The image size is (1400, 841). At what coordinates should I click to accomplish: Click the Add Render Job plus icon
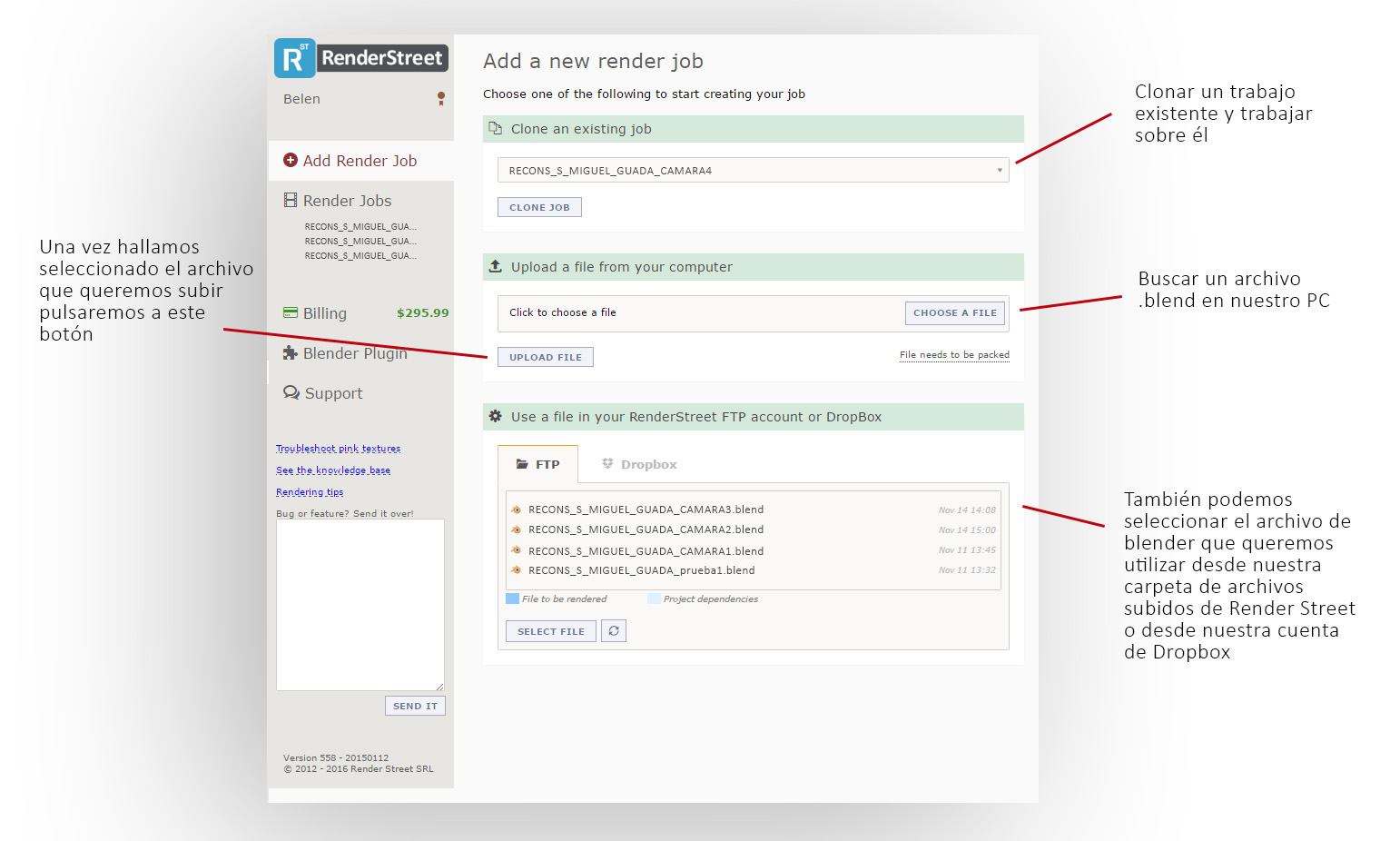tap(291, 161)
